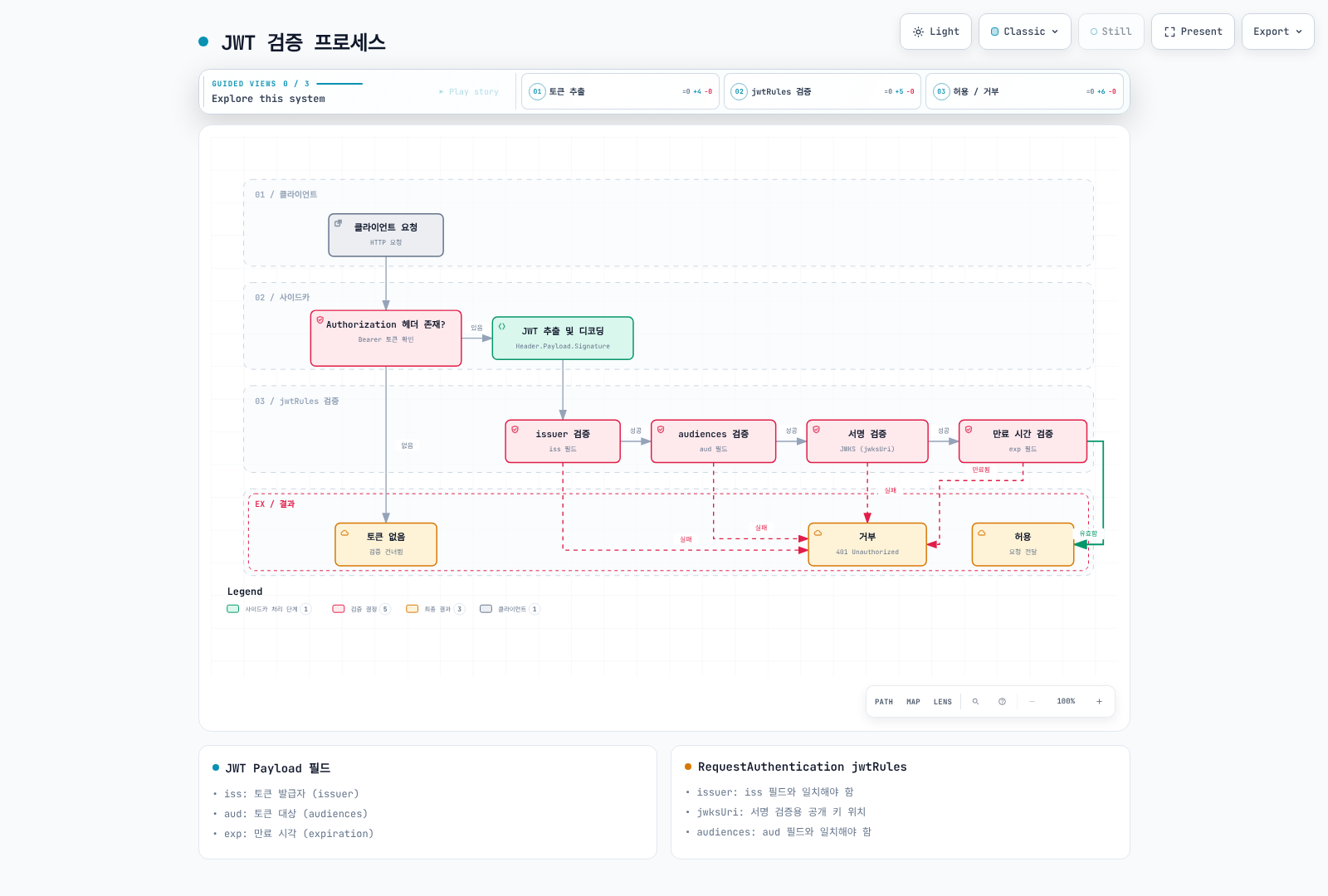Screen dimensions: 1328x896
Task: Zoom in with the plus icon
Action: click(1099, 702)
